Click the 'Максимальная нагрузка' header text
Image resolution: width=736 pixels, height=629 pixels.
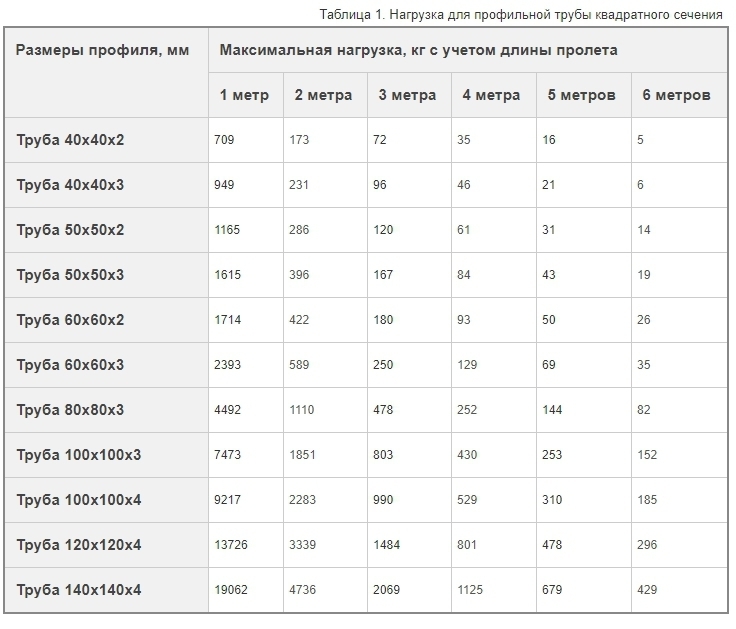pyautogui.click(x=418, y=50)
